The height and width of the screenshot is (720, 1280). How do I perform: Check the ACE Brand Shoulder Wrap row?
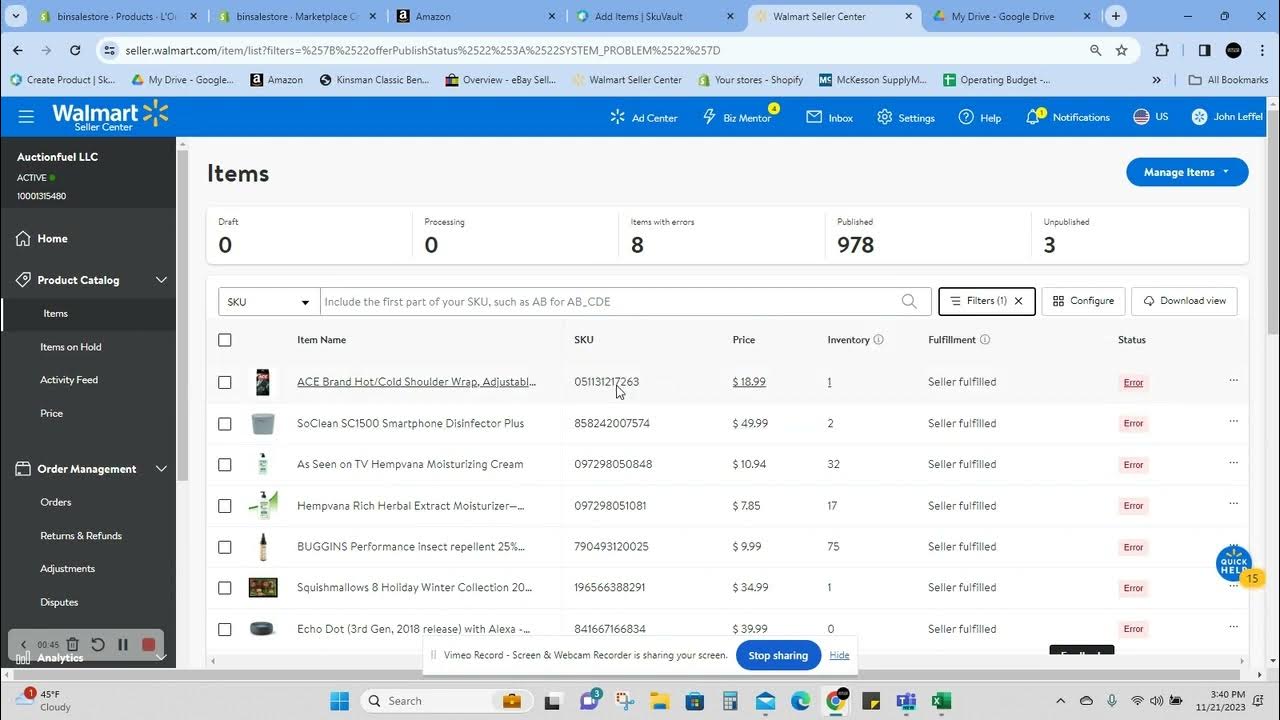pos(225,382)
